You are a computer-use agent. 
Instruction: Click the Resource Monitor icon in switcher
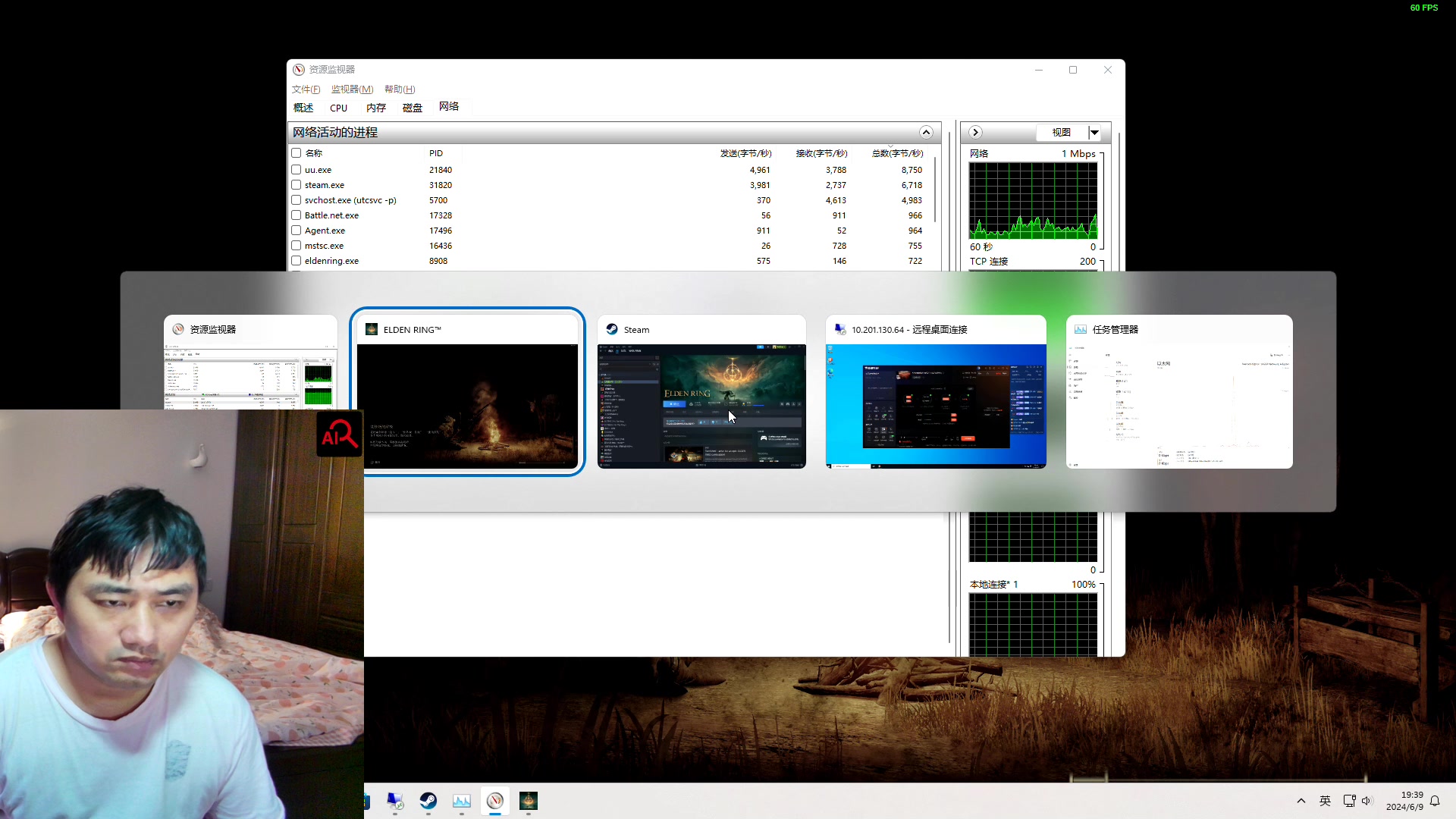(x=178, y=329)
